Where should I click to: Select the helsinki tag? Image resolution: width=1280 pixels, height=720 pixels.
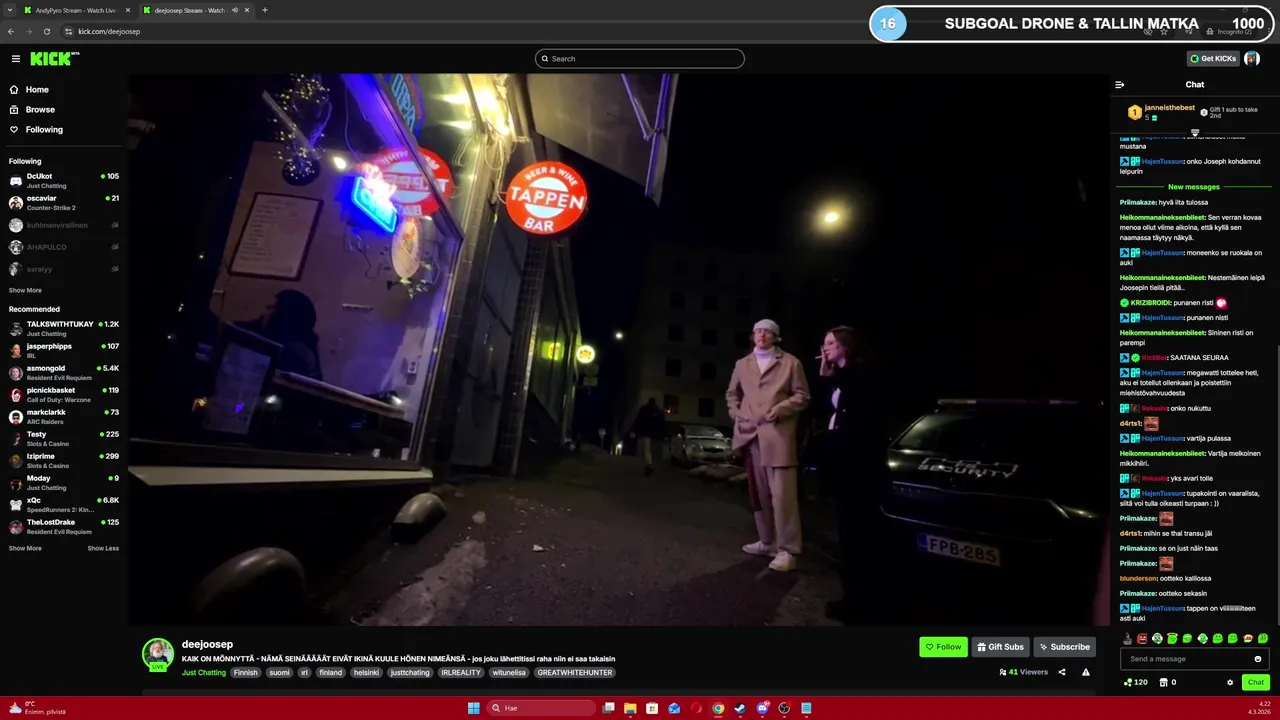pyautogui.click(x=367, y=673)
